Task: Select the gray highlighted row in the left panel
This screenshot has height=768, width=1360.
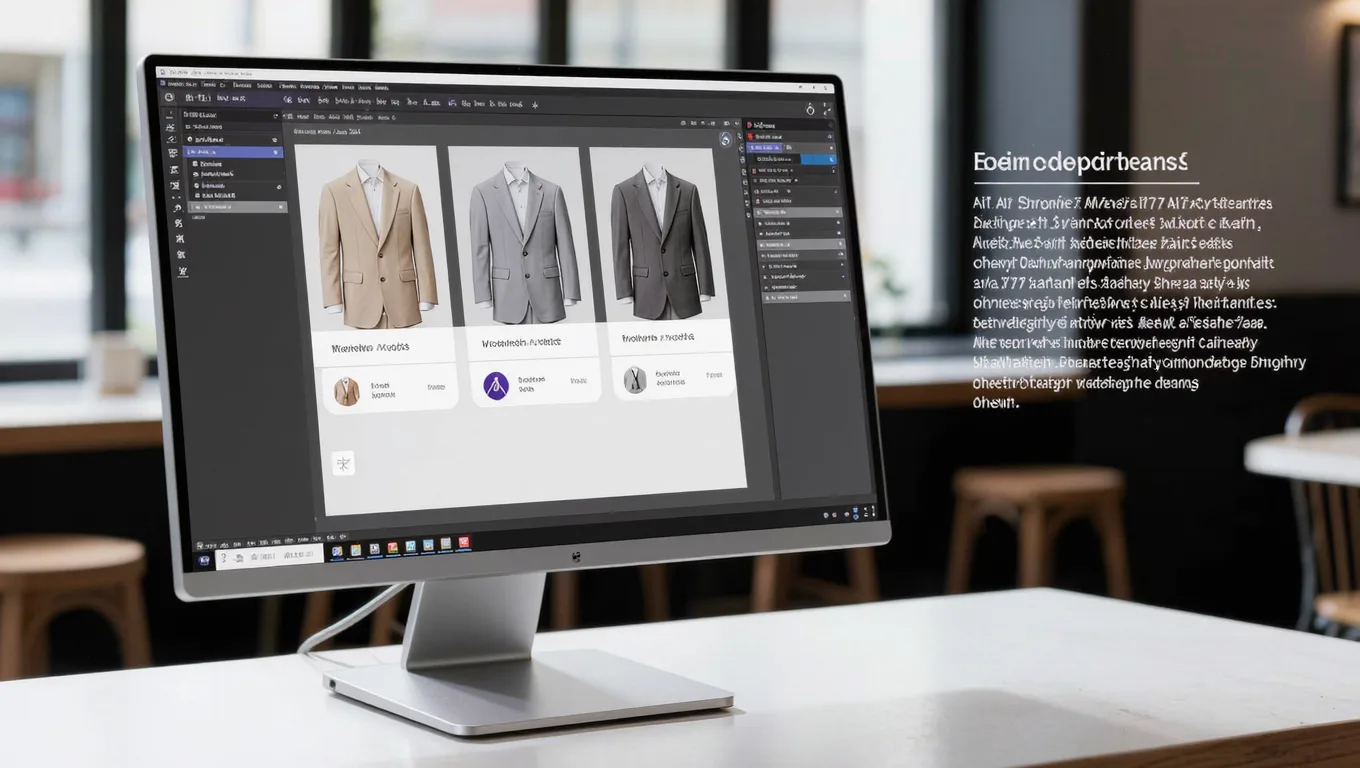Action: (238, 207)
